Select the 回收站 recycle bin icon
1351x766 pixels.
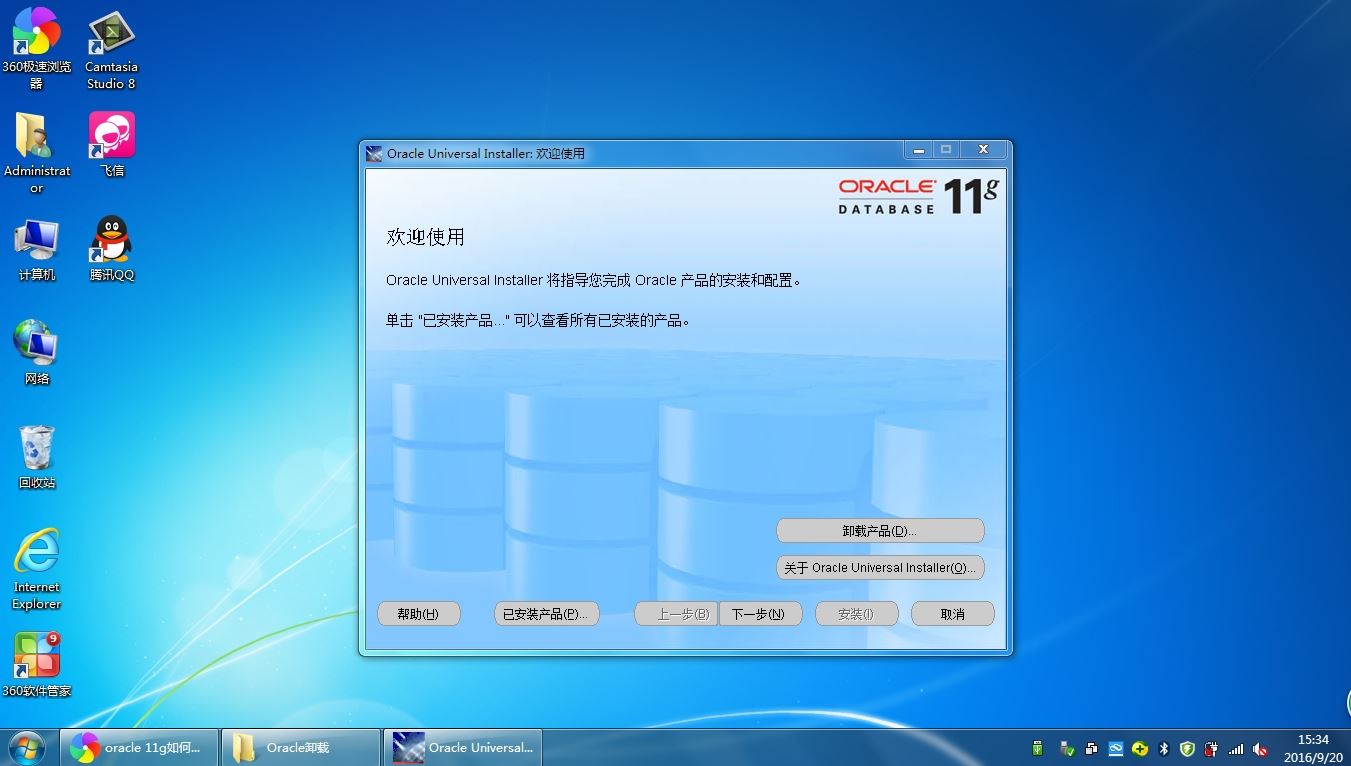tap(36, 456)
